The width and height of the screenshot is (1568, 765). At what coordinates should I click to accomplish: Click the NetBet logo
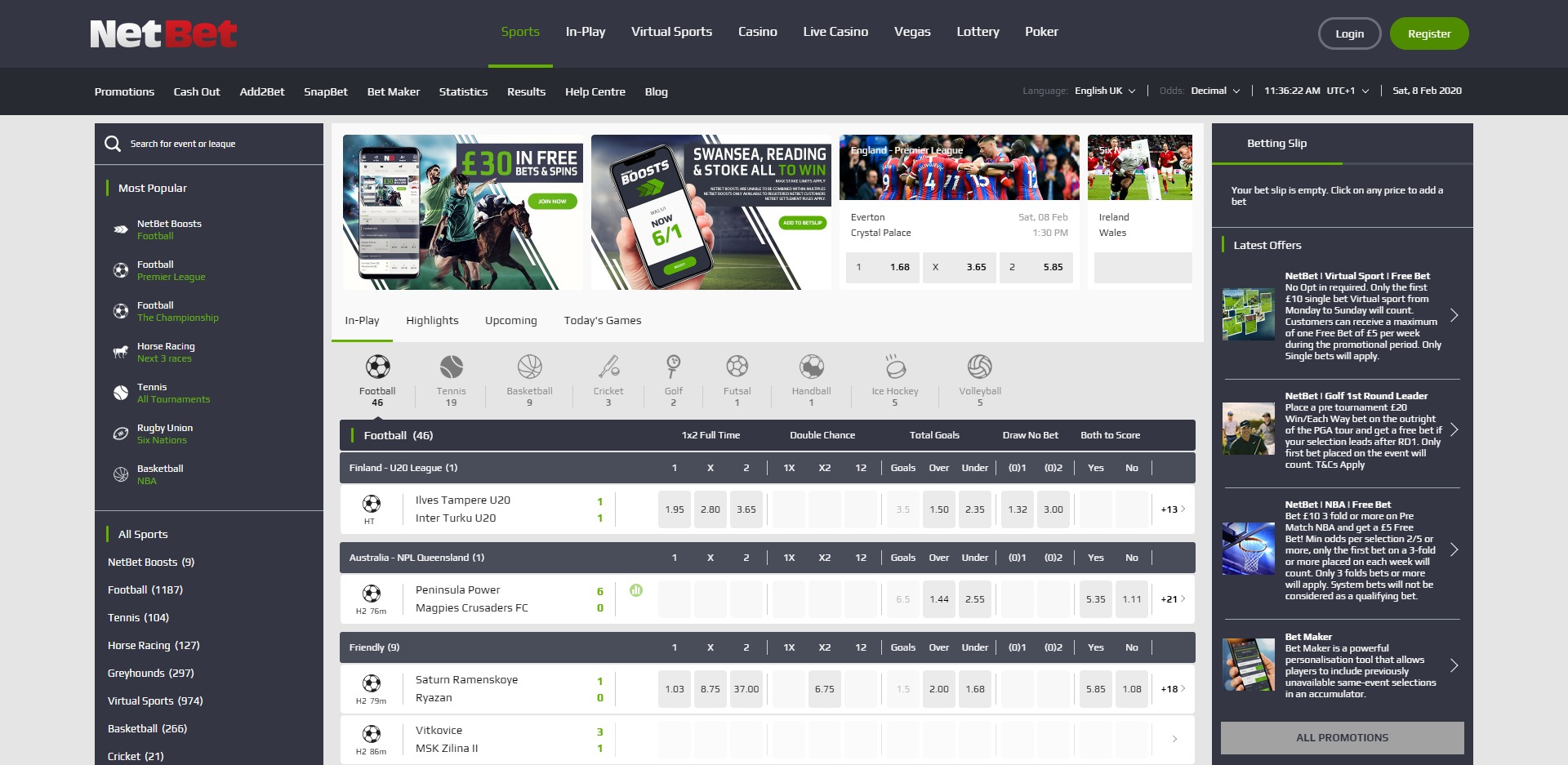click(x=163, y=33)
